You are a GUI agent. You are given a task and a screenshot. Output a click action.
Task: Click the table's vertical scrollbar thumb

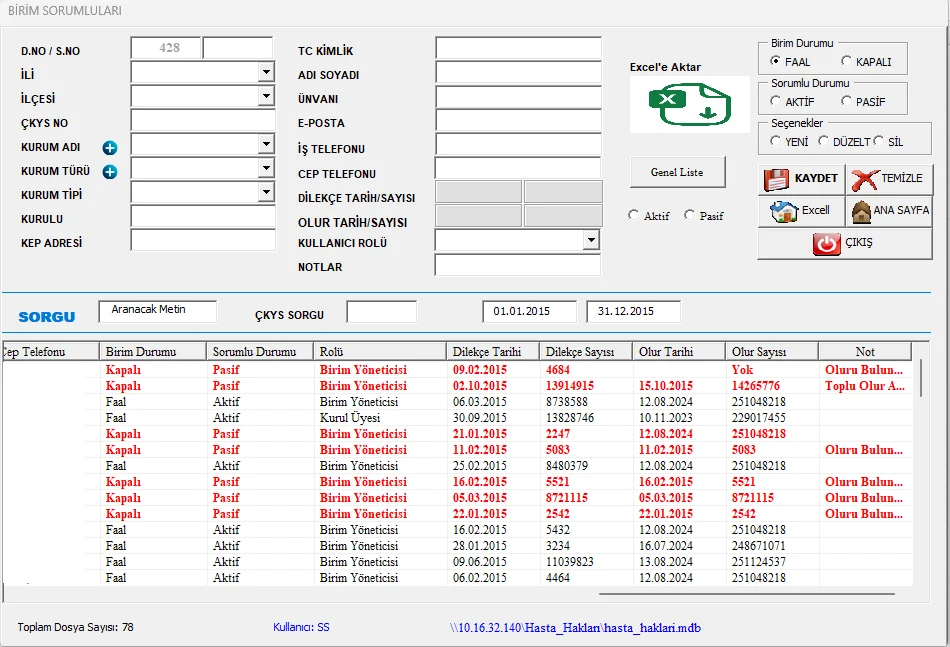[x=922, y=377]
